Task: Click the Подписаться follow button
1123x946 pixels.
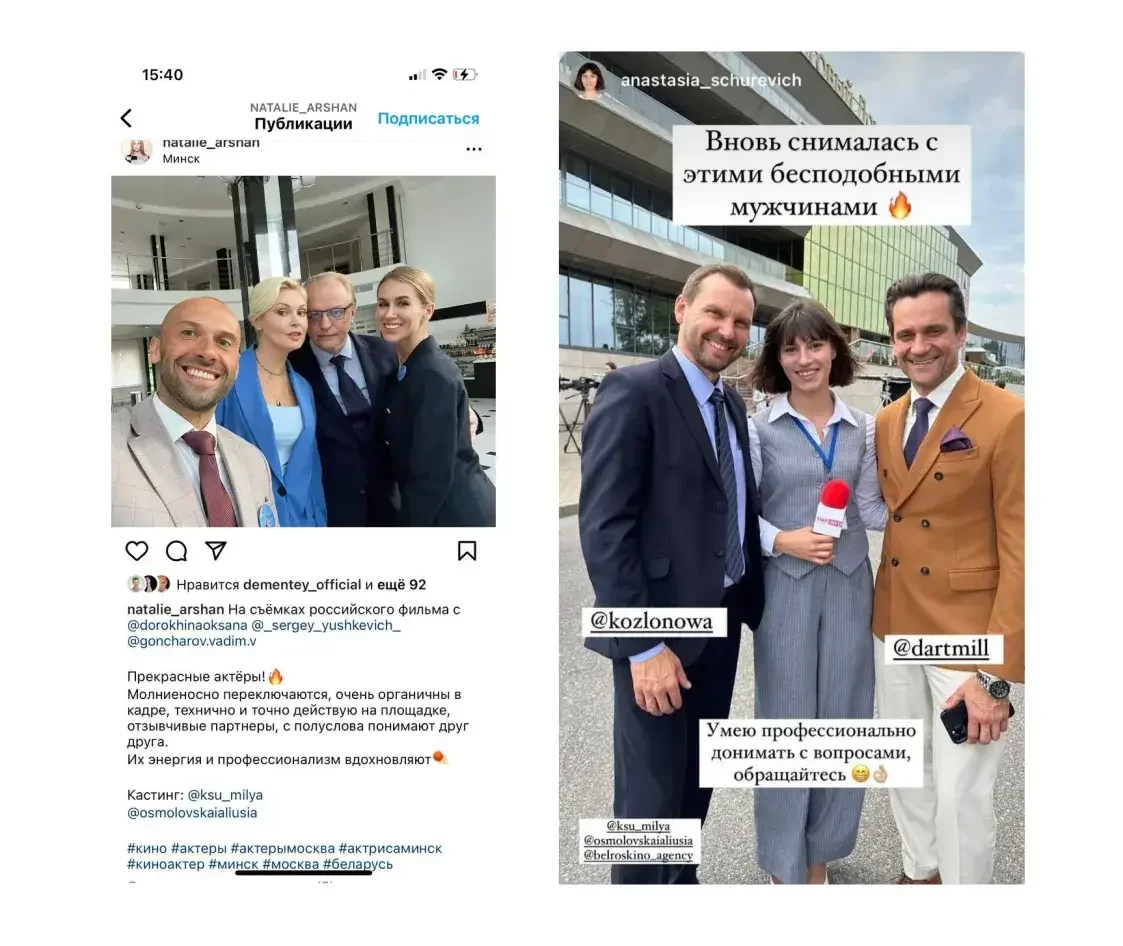Action: pyautogui.click(x=428, y=118)
